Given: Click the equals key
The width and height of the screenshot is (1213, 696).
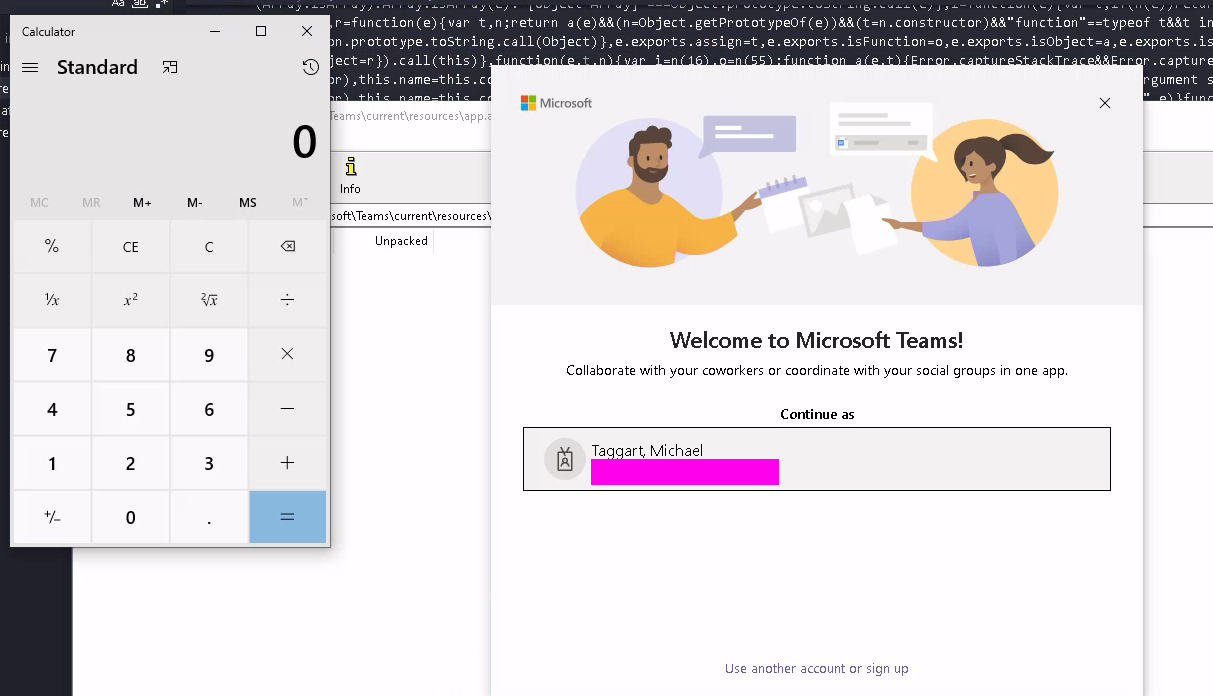Looking at the screenshot, I should [x=288, y=517].
